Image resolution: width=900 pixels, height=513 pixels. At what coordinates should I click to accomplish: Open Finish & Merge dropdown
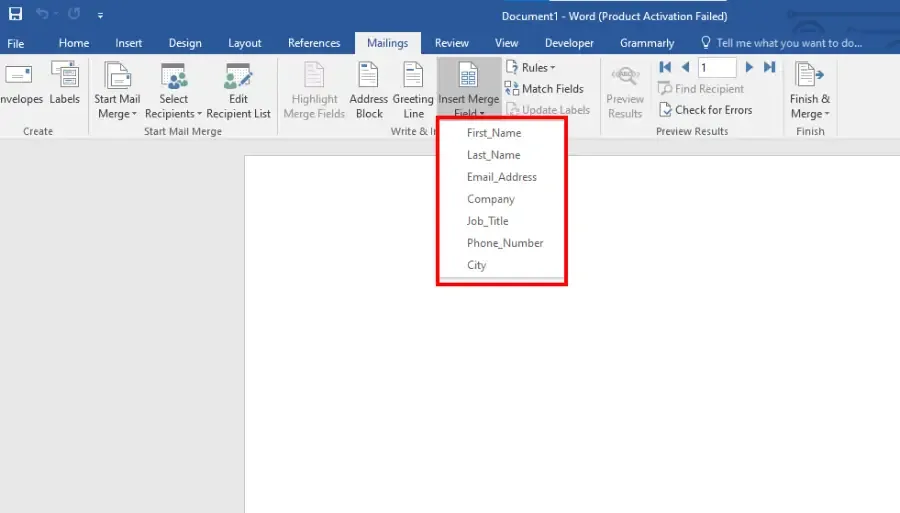click(810, 91)
